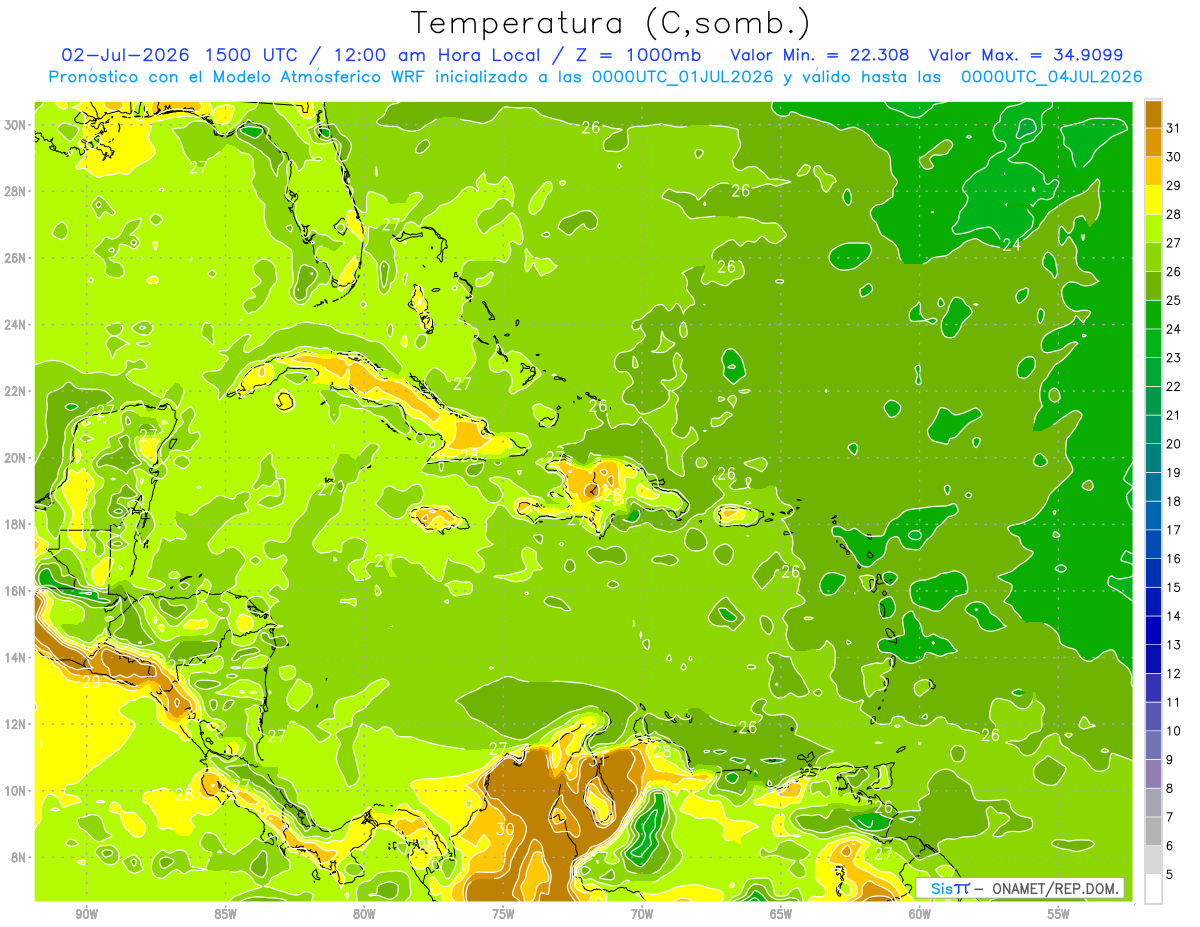This screenshot has width=1200, height=927.
Task: Click the legend scale label '19'
Action: 1174,472
